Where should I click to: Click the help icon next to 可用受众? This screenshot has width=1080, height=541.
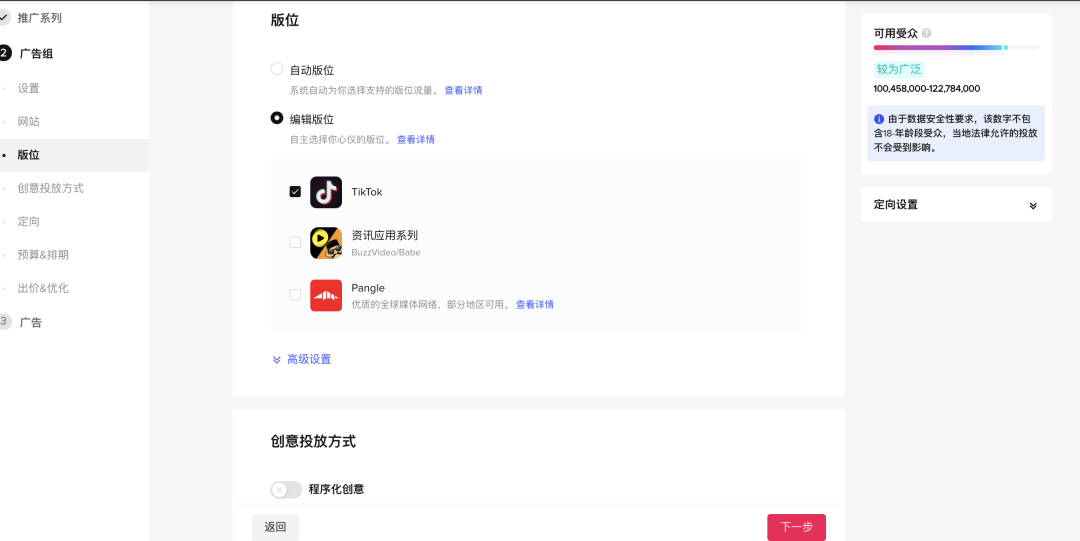point(926,33)
